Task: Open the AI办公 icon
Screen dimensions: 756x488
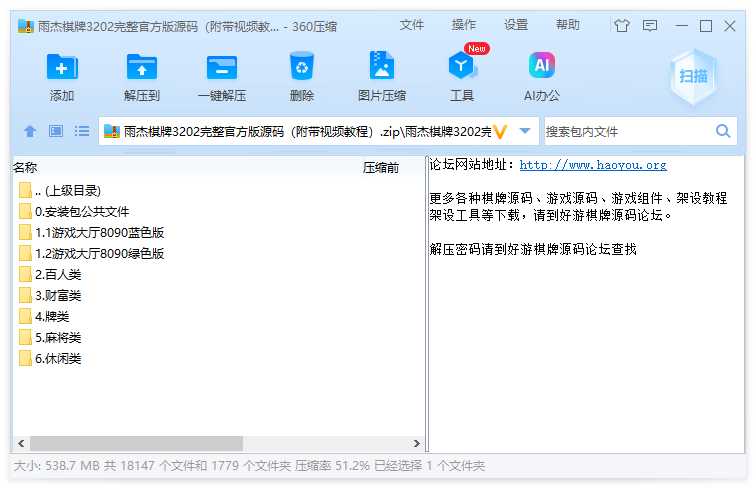Action: pyautogui.click(x=542, y=65)
